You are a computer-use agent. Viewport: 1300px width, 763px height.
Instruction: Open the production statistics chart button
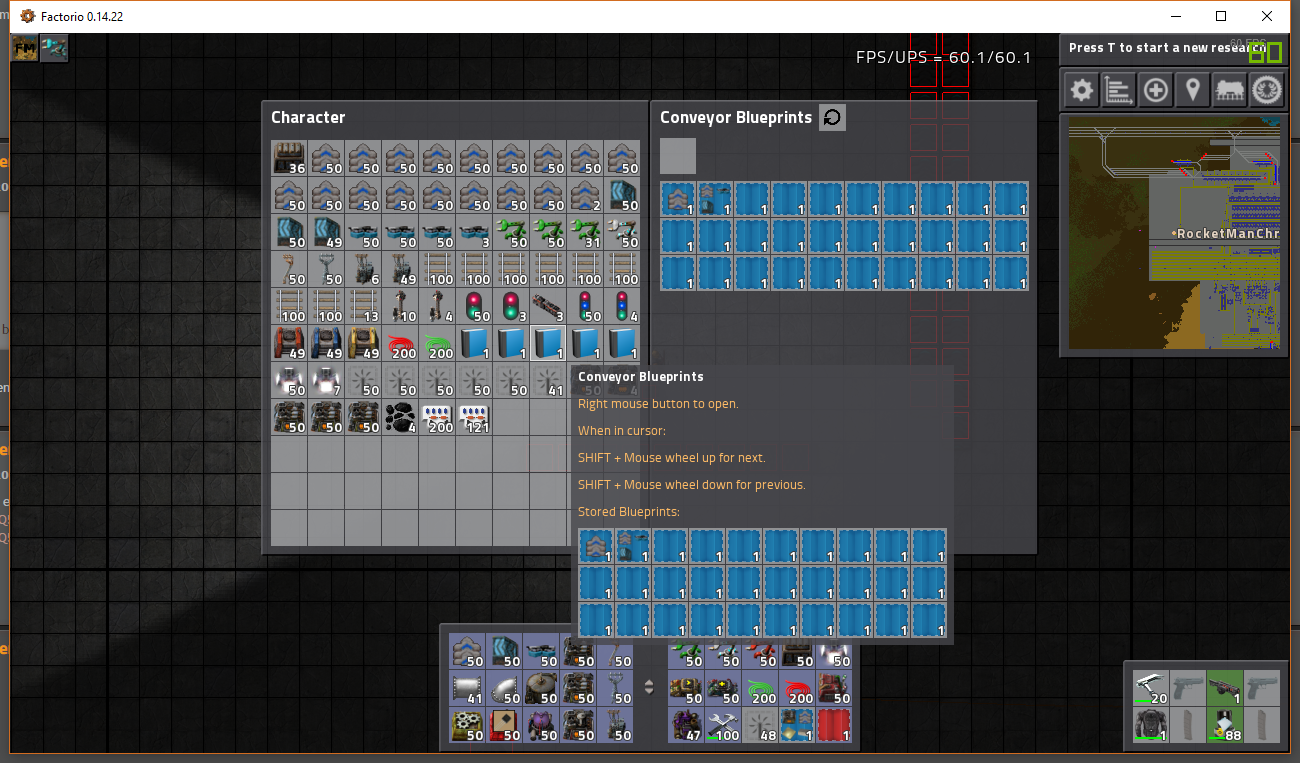pos(1118,91)
